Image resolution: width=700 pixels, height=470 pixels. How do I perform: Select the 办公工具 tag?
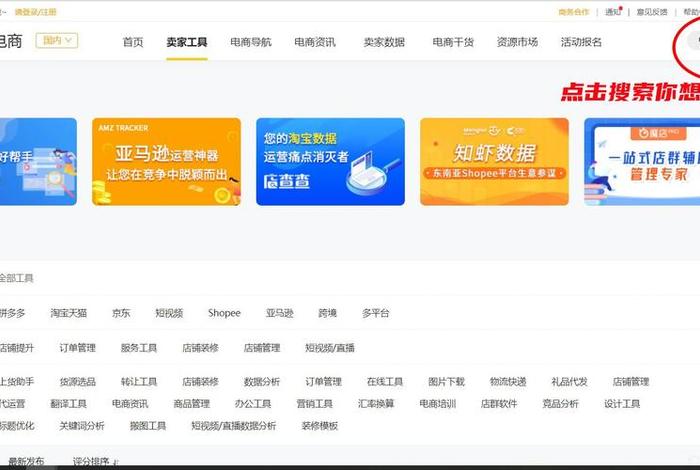coord(253,403)
